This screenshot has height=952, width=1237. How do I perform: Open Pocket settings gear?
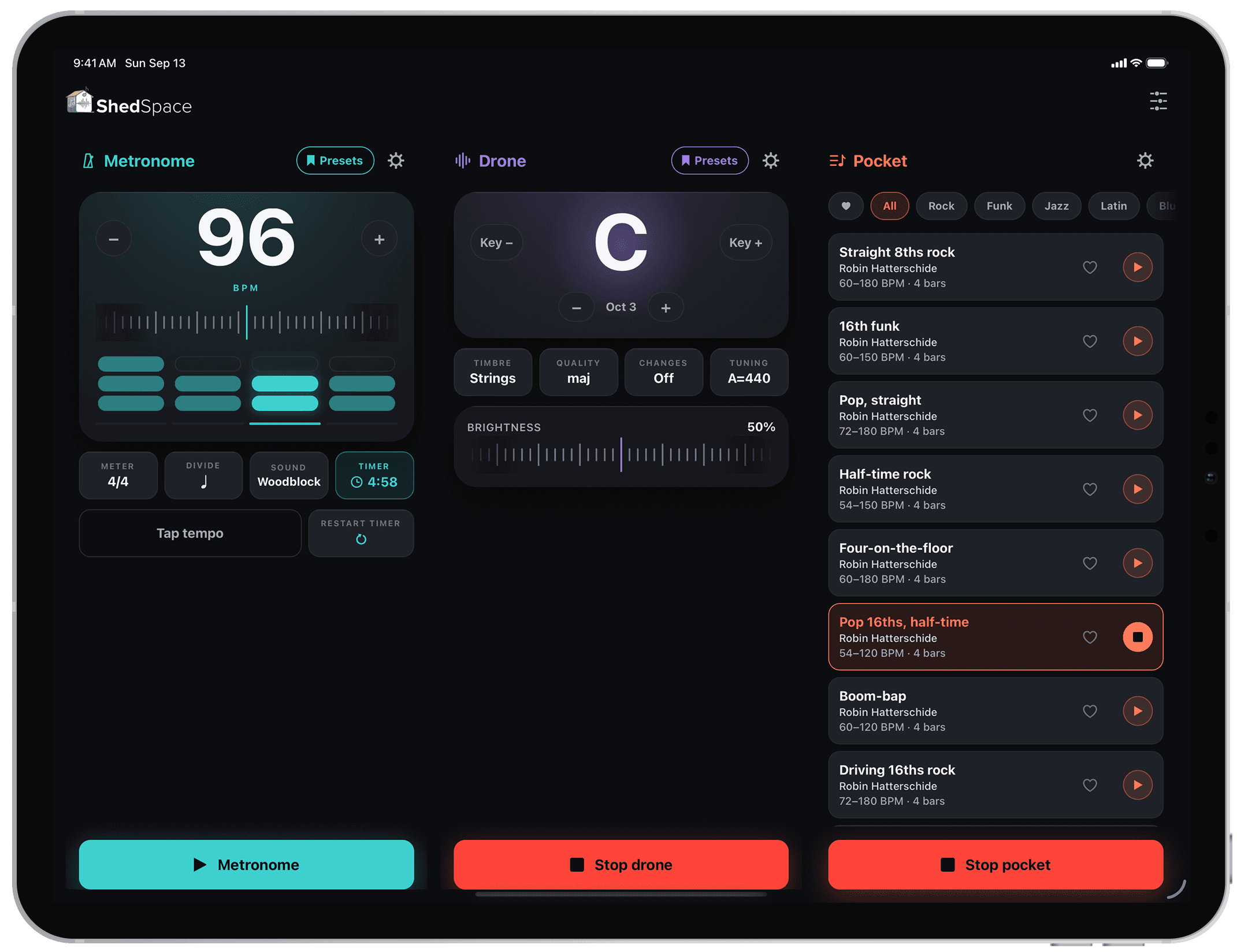(x=1145, y=161)
